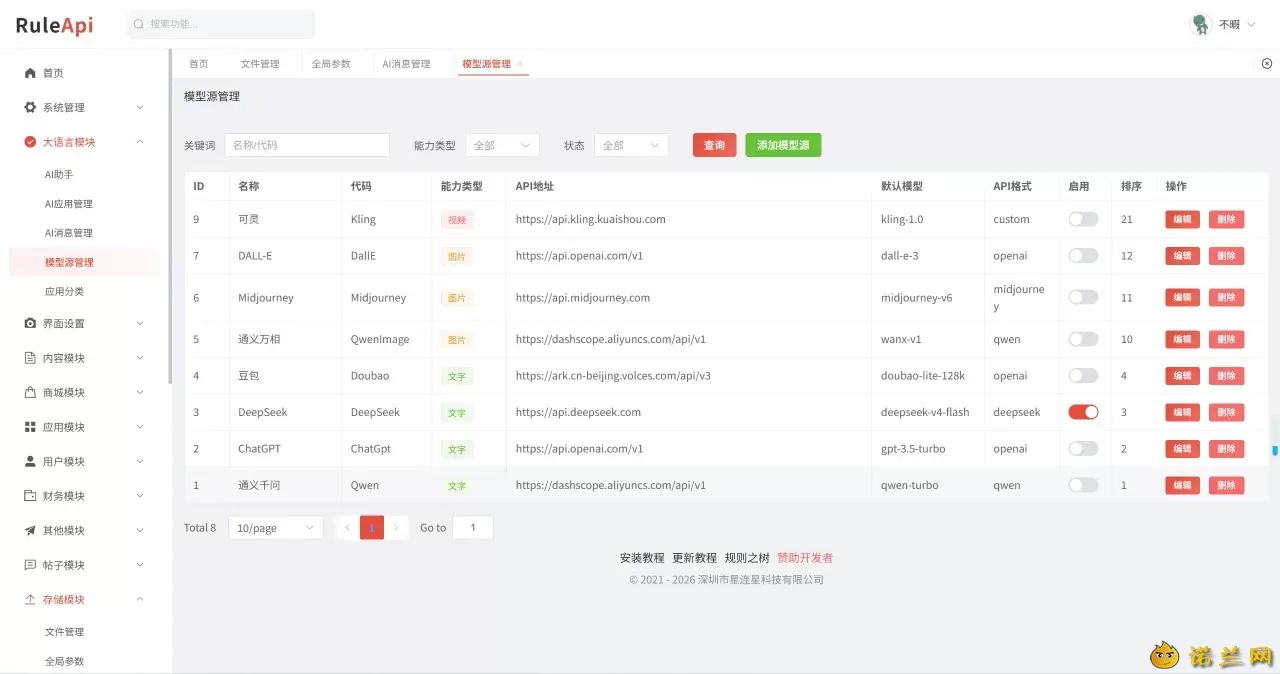Click the red 查询 button
This screenshot has height=674, width=1280.
coord(714,145)
